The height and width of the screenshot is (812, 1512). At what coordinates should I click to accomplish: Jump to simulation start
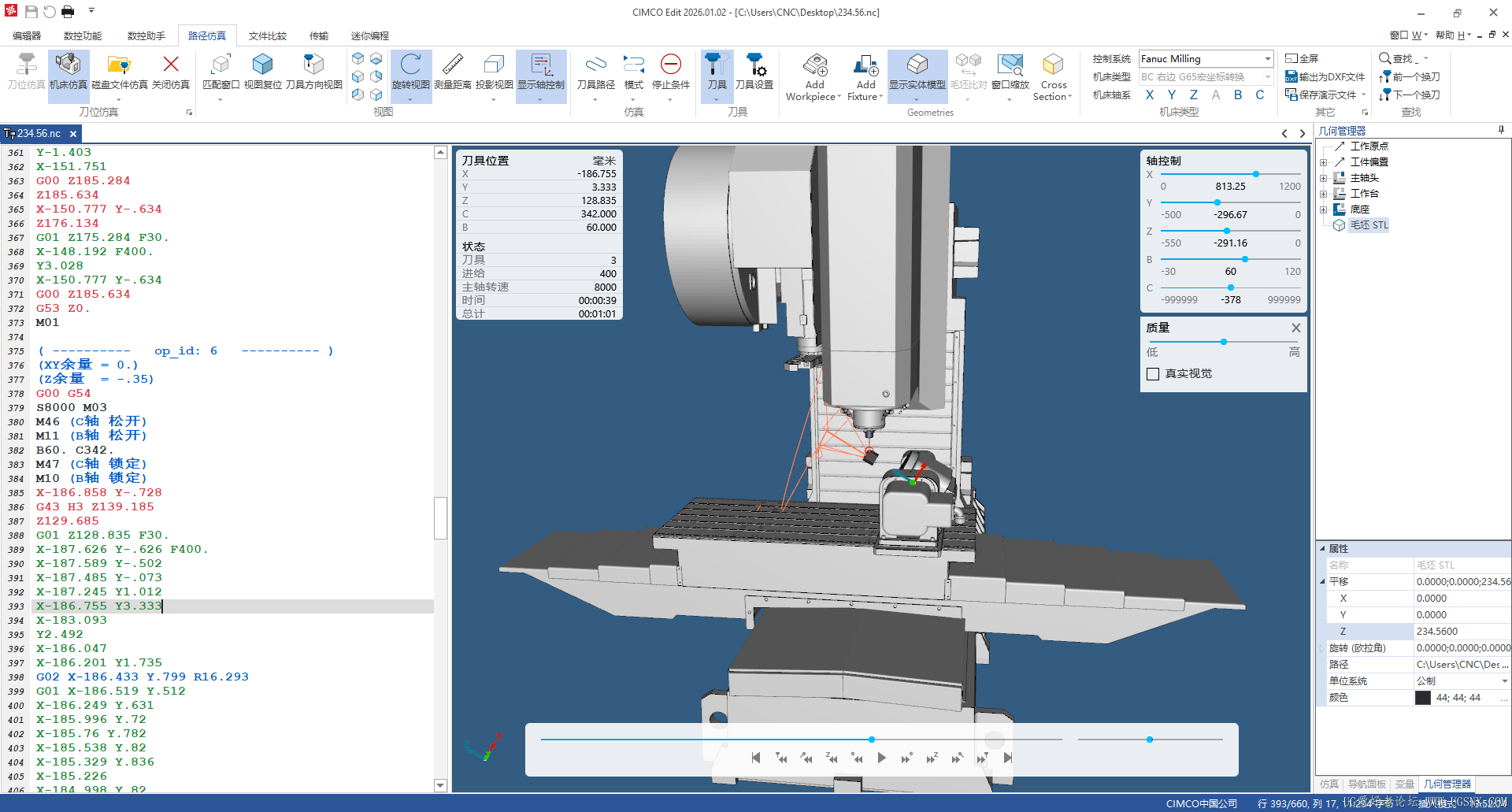756,758
